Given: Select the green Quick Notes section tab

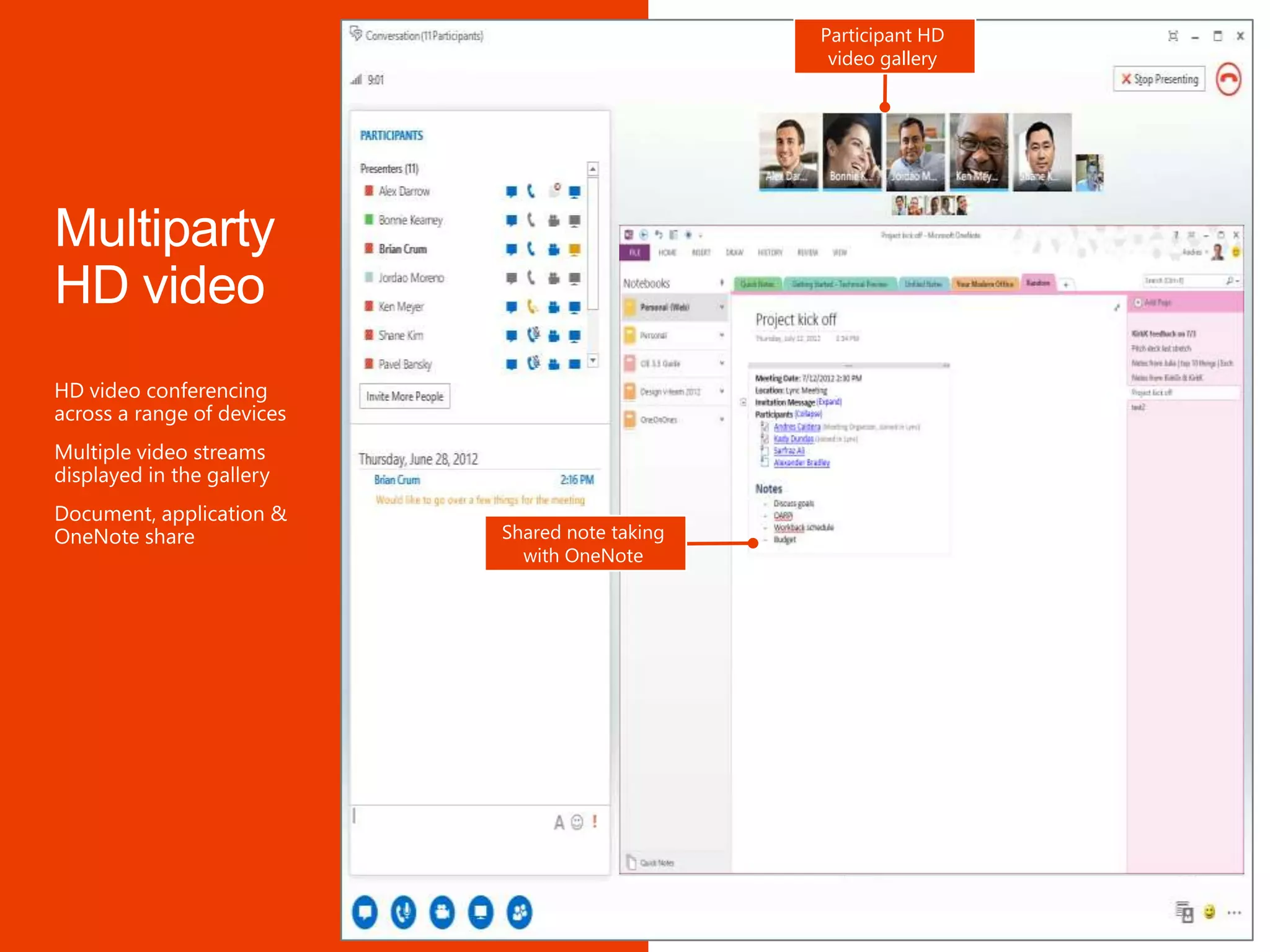Looking at the screenshot, I should [x=757, y=284].
